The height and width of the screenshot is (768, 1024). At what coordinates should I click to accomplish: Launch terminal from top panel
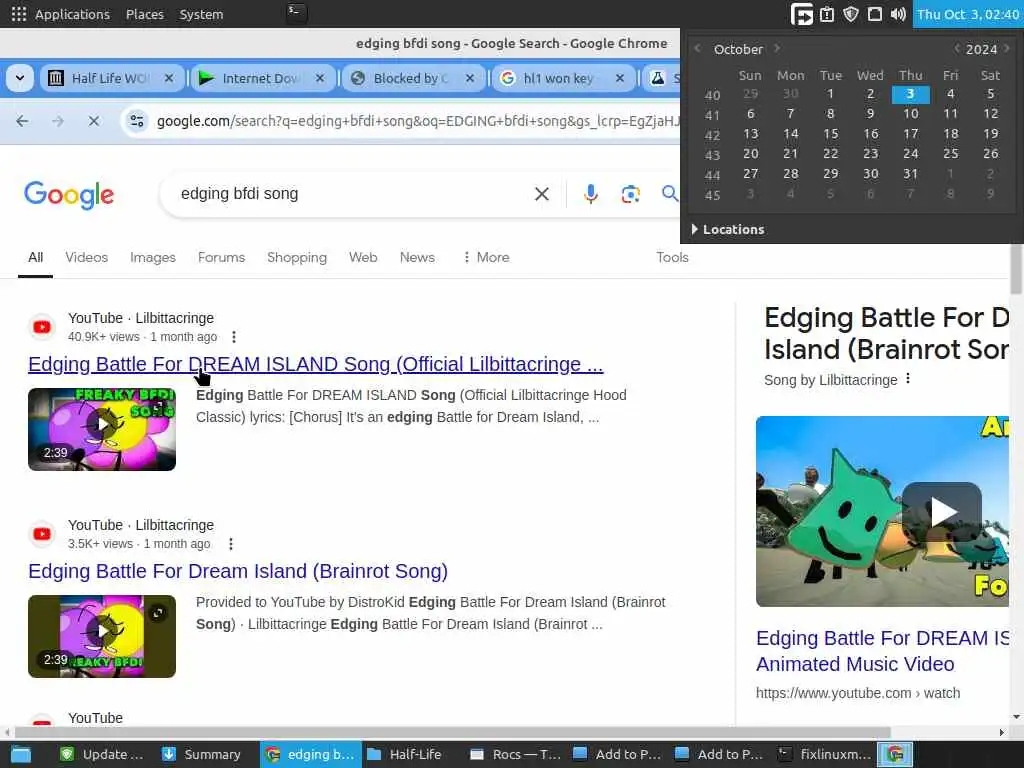pos(296,12)
